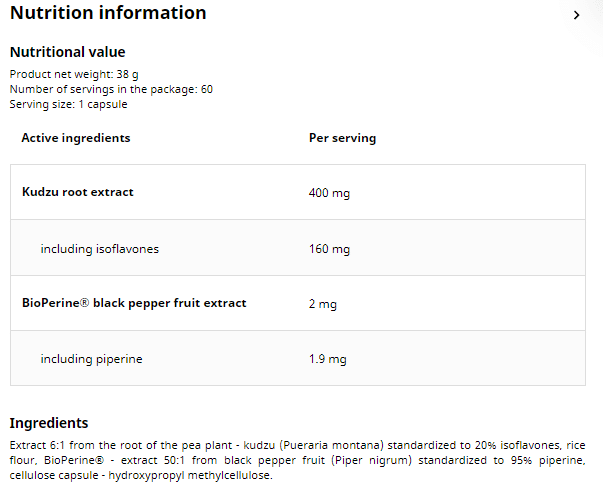
Task: Select the including piperine row label
Action: coord(91,359)
